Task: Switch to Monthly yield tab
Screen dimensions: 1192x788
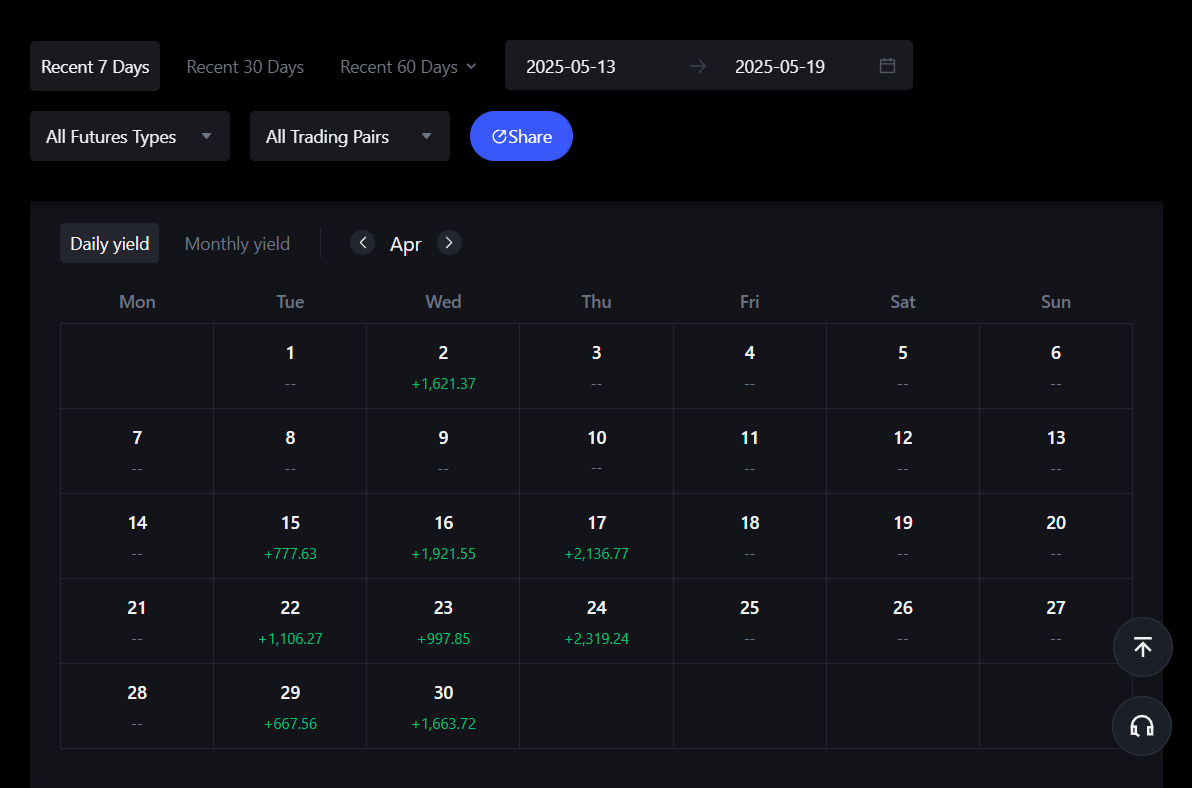Action: [x=237, y=244]
